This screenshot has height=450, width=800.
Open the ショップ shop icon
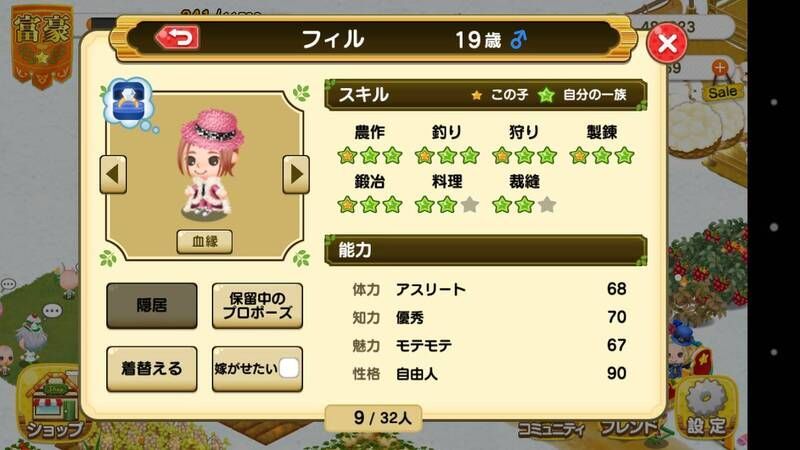point(54,406)
